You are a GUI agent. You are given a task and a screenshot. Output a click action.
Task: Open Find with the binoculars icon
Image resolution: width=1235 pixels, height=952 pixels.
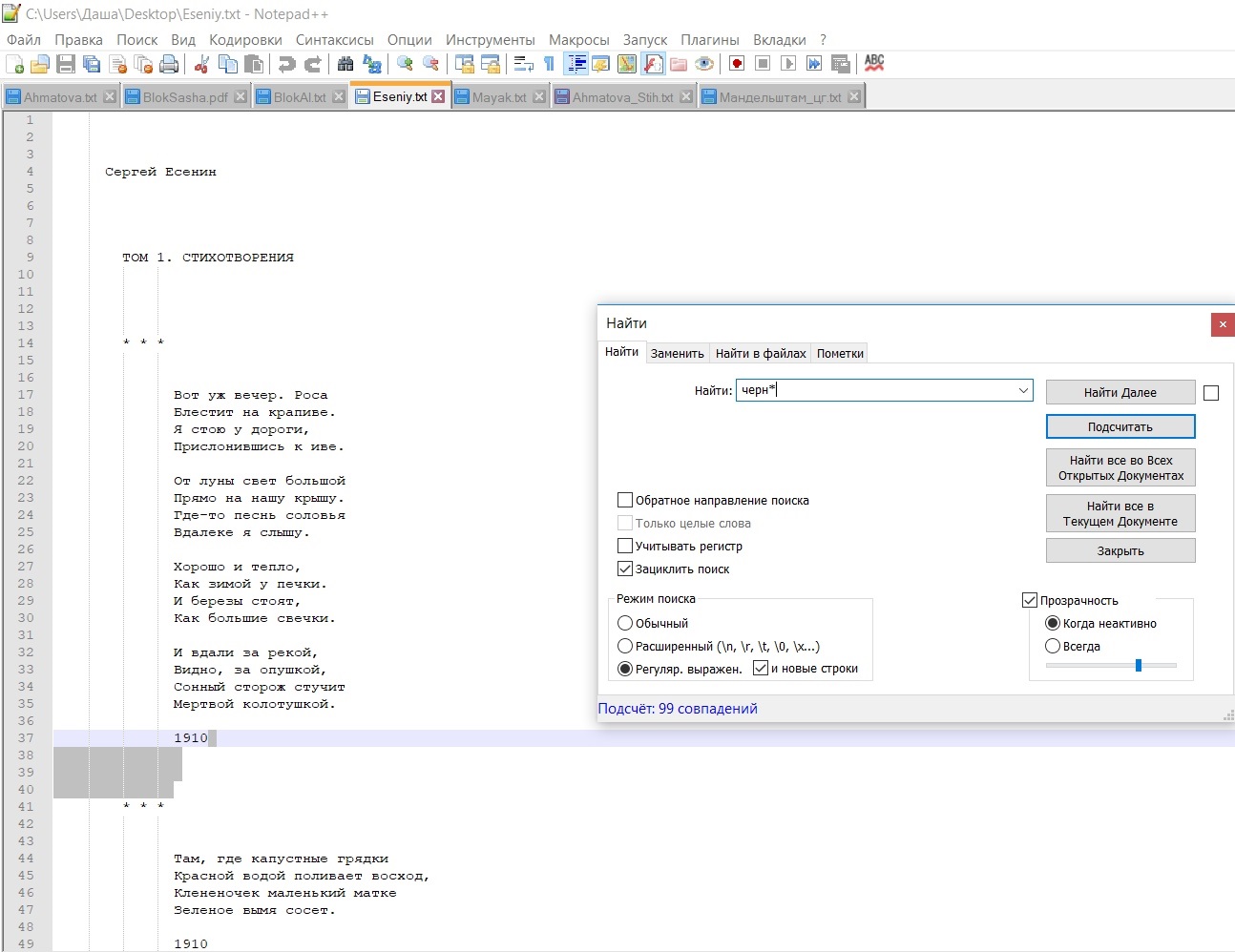pos(345,64)
